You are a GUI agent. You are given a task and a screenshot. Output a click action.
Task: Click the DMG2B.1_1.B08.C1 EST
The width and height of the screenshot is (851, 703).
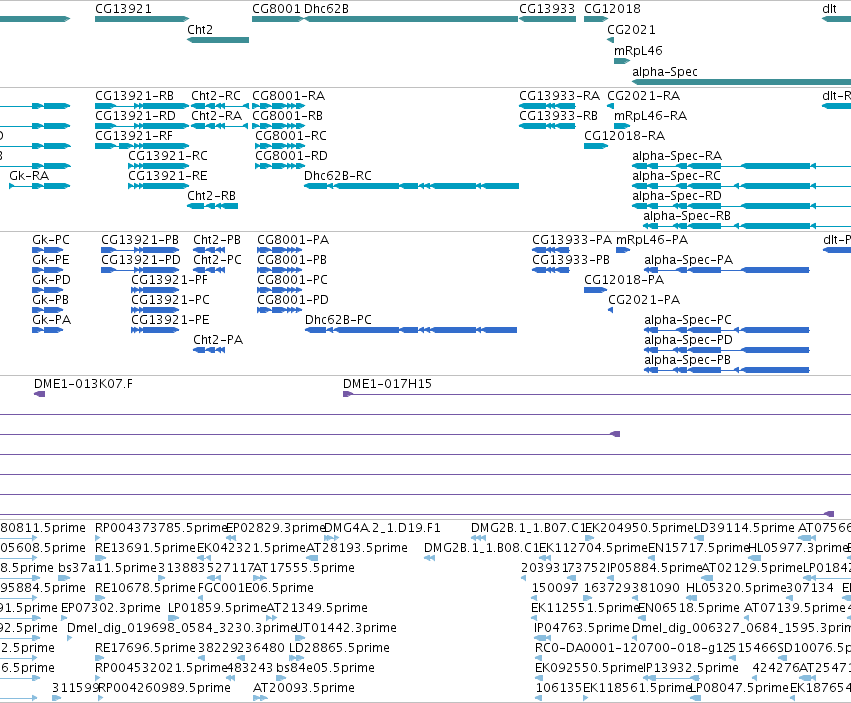[x=429, y=558]
